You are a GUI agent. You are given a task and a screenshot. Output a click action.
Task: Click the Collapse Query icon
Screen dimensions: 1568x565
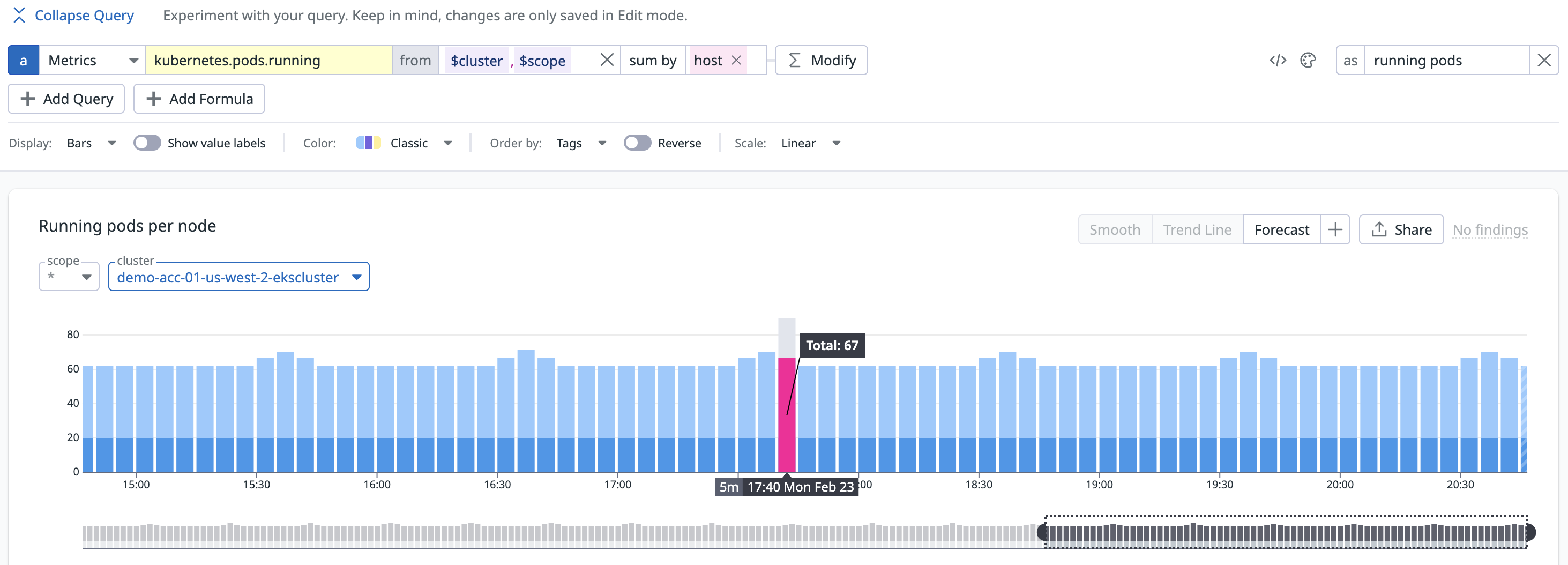tap(19, 15)
